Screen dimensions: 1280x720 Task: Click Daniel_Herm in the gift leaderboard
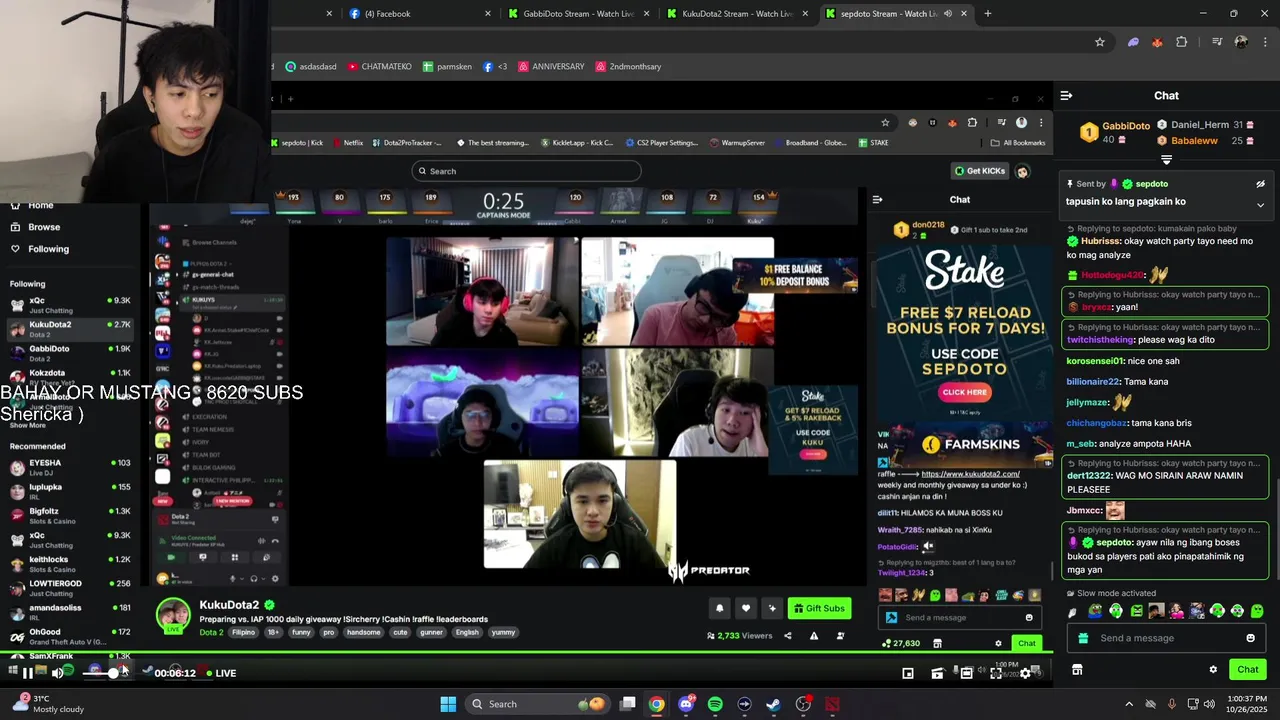point(1200,125)
